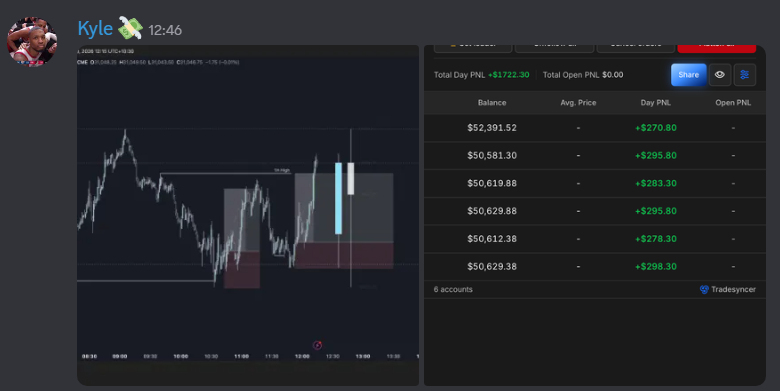Click the Total Open PNL $0.00 value

612,75
